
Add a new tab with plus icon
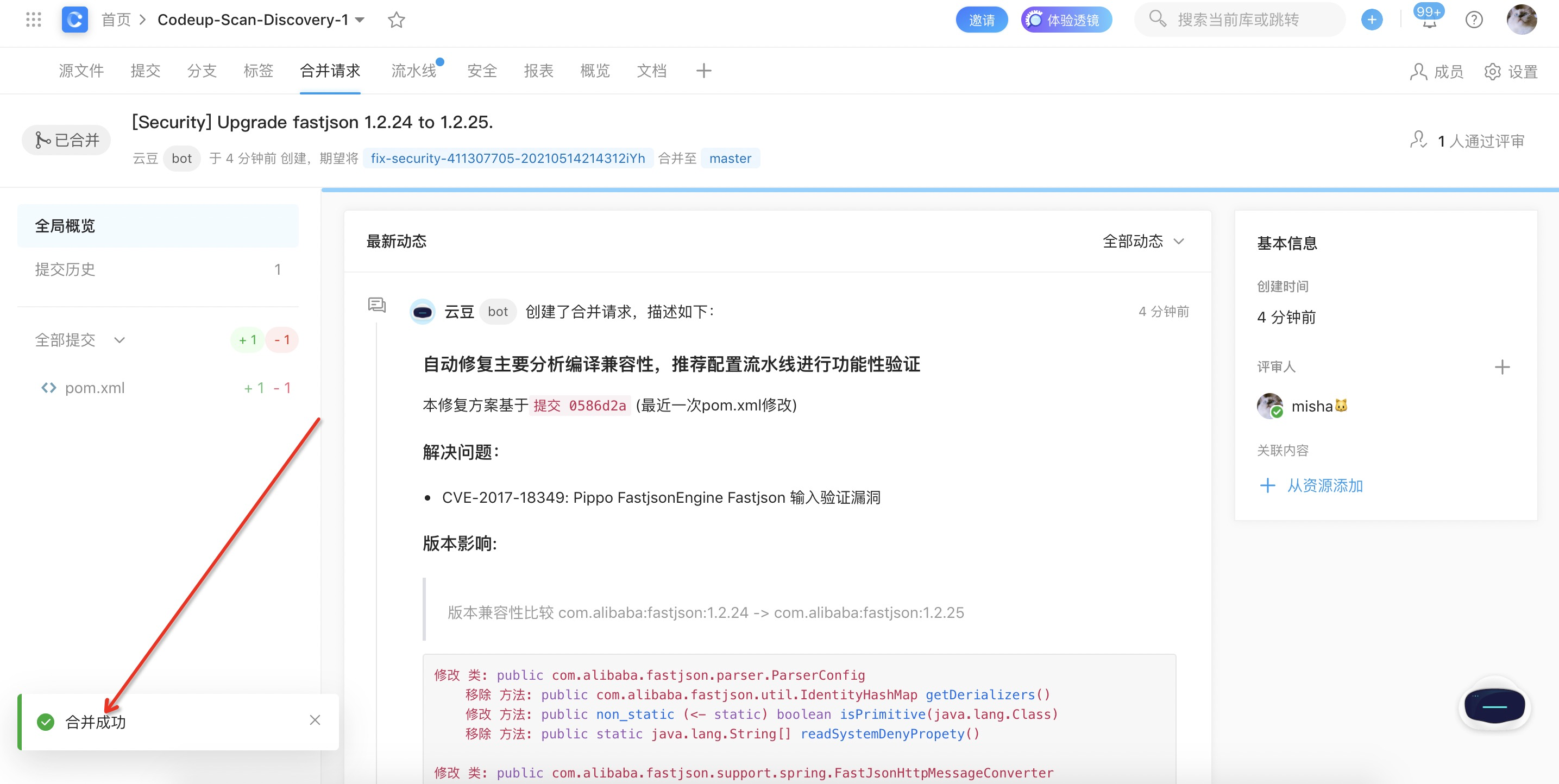(703, 71)
